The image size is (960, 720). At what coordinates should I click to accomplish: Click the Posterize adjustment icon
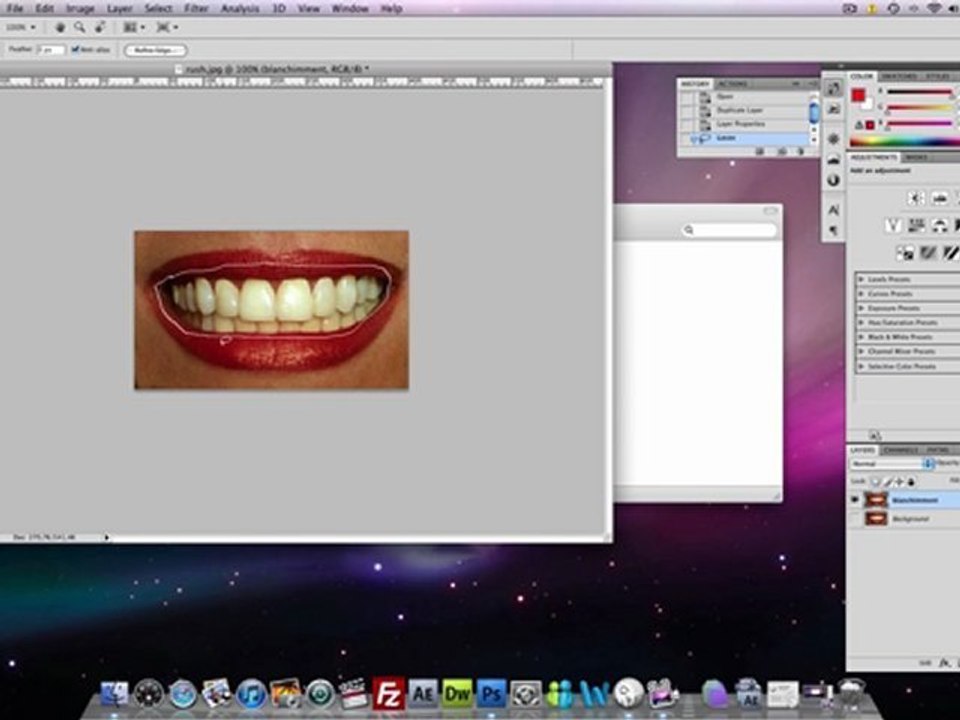(928, 252)
